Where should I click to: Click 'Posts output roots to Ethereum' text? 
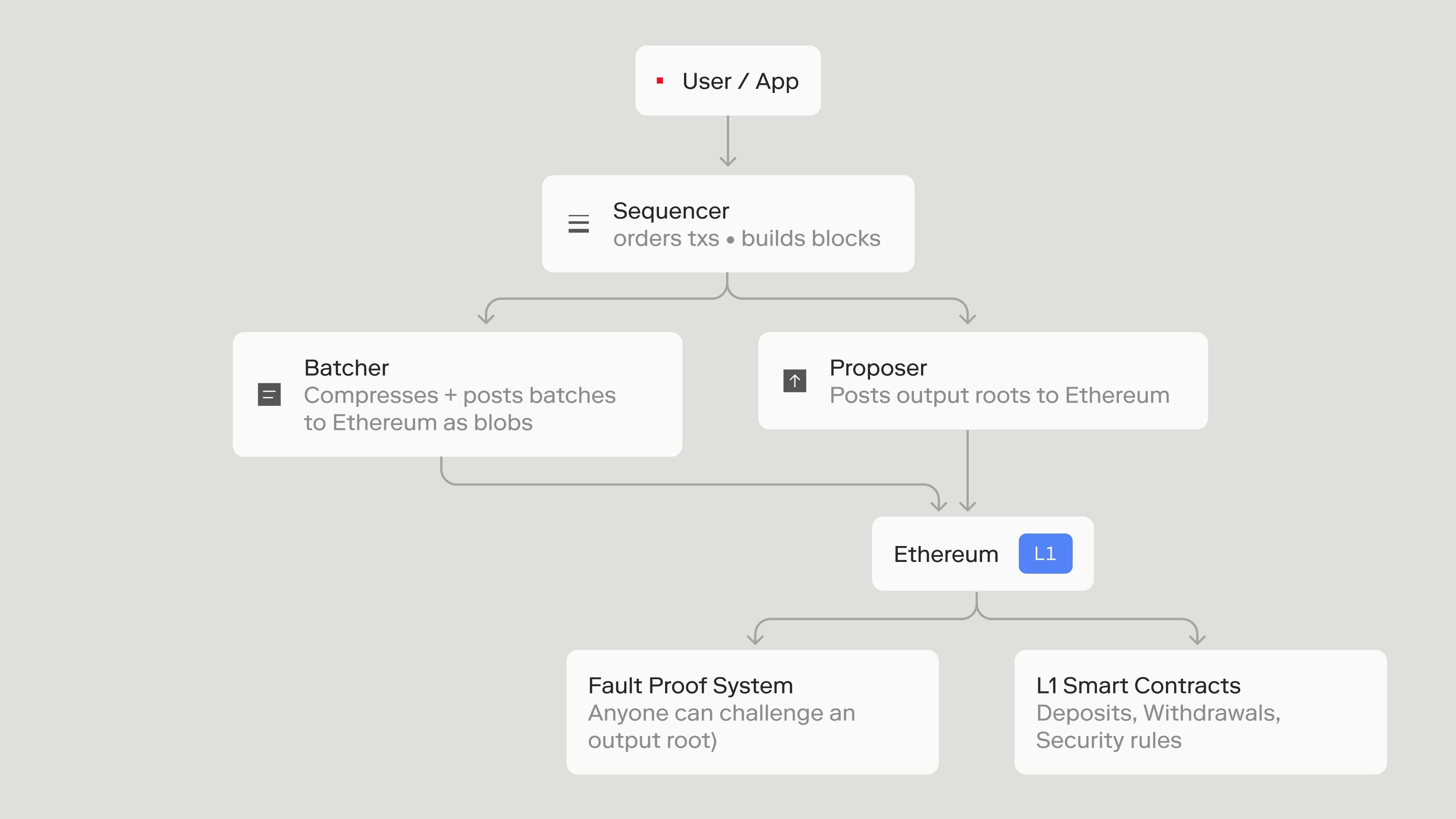click(x=999, y=395)
